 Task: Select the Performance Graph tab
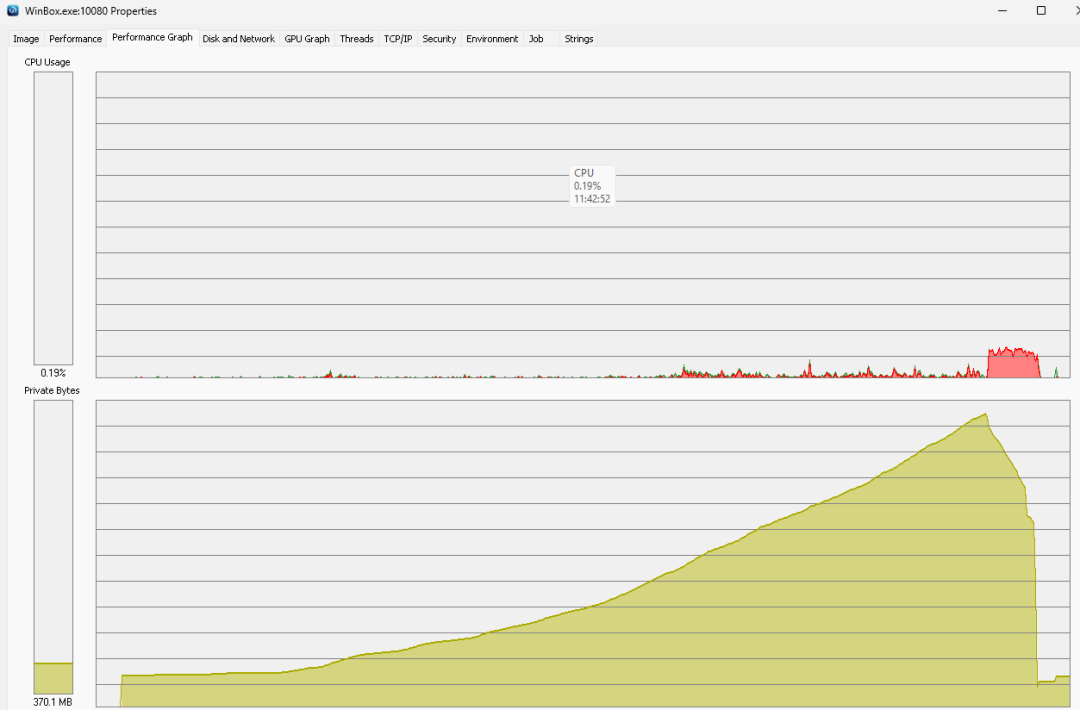click(x=152, y=37)
